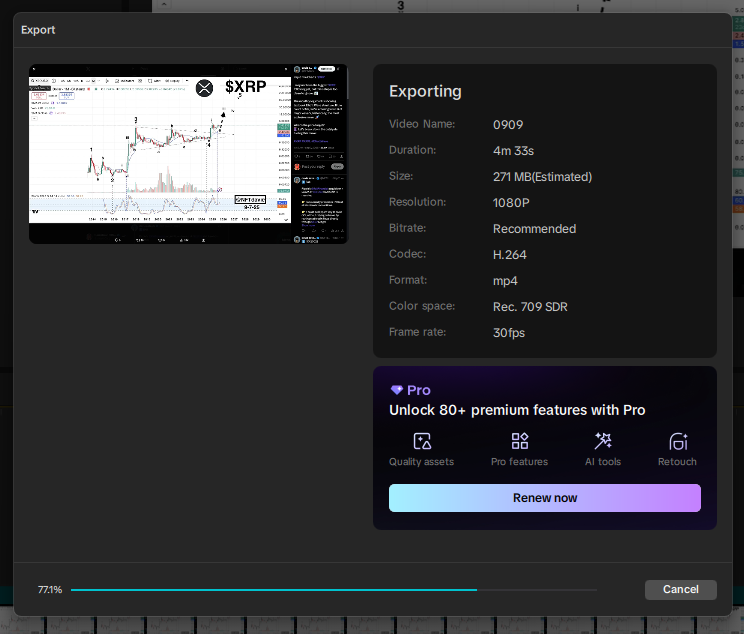
Task: Click the Pro diamond icon
Action: [x=396, y=390]
